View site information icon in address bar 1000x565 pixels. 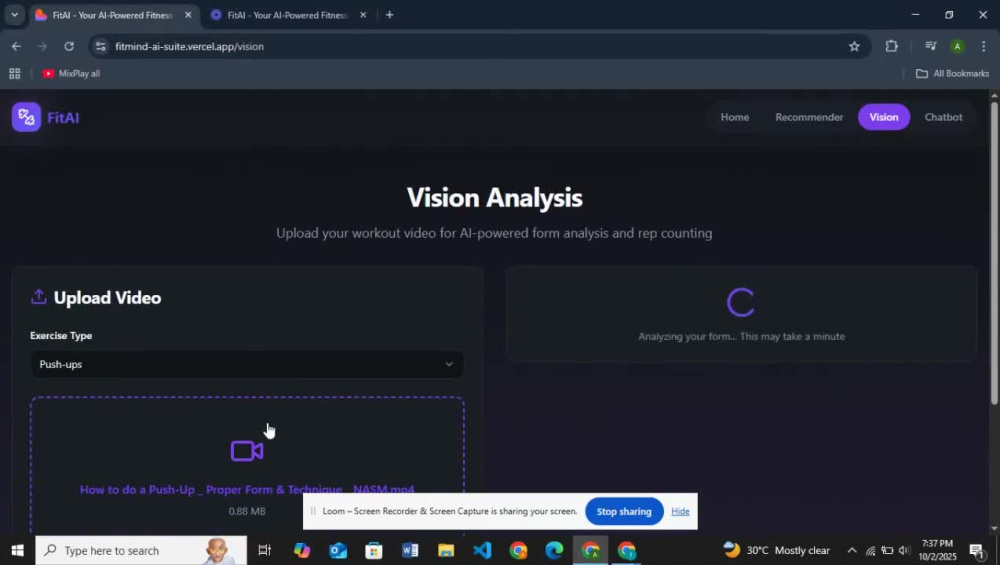click(100, 46)
